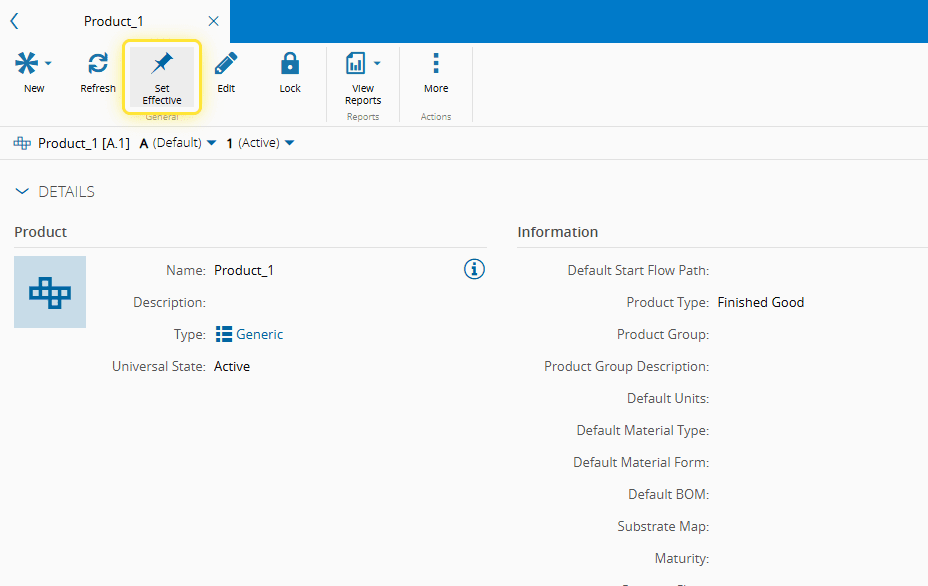The width and height of the screenshot is (928, 586).
Task: Click the New asterisk icon
Action: (x=27, y=64)
